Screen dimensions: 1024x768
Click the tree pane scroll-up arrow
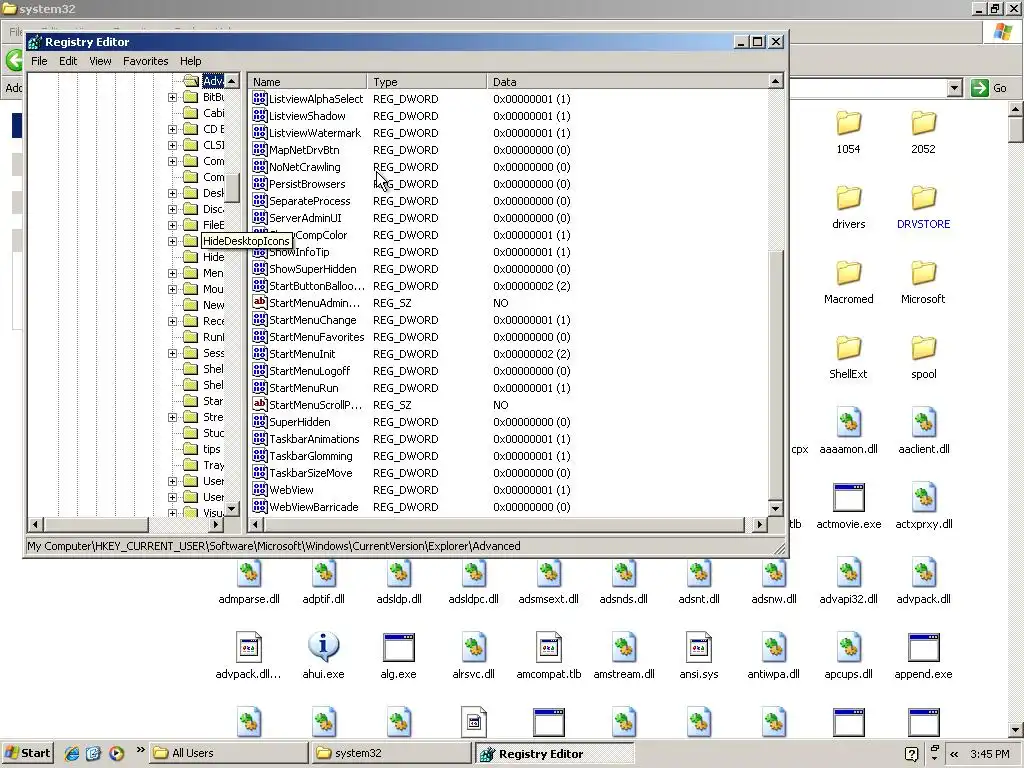tap(232, 81)
